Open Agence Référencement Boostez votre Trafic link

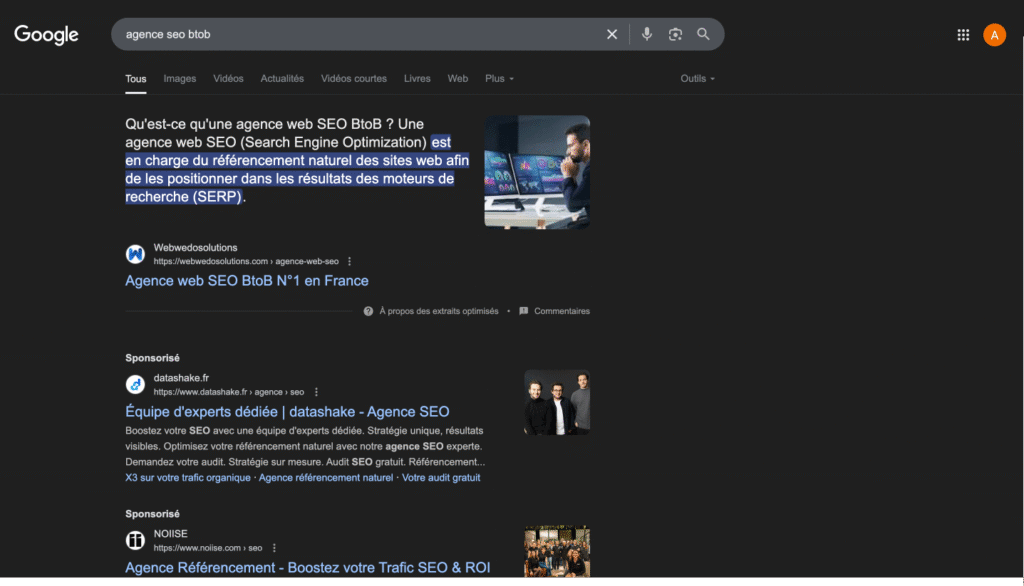pos(308,568)
